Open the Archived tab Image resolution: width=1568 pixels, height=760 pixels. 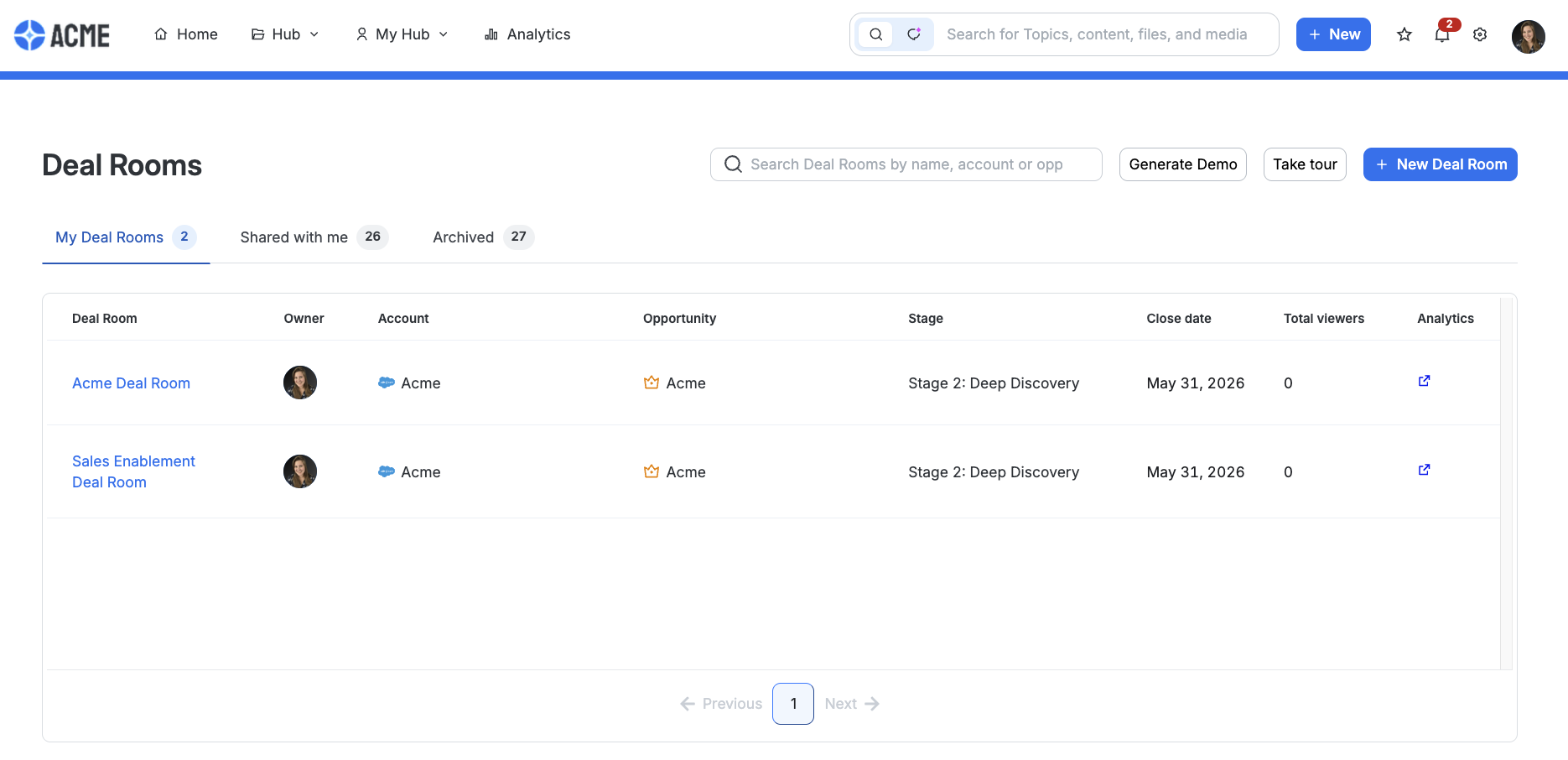(x=483, y=237)
